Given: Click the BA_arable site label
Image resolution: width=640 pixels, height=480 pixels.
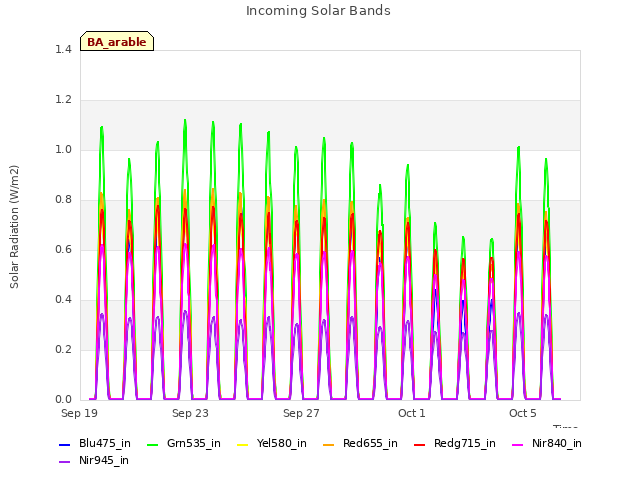Looking at the screenshot, I should point(117,42).
